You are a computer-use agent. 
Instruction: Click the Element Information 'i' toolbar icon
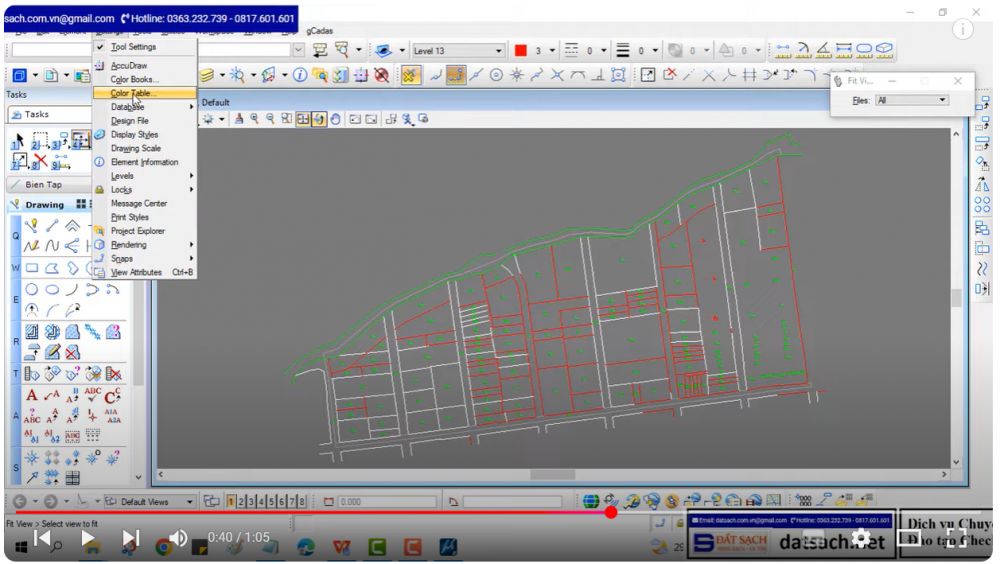[x=300, y=76]
